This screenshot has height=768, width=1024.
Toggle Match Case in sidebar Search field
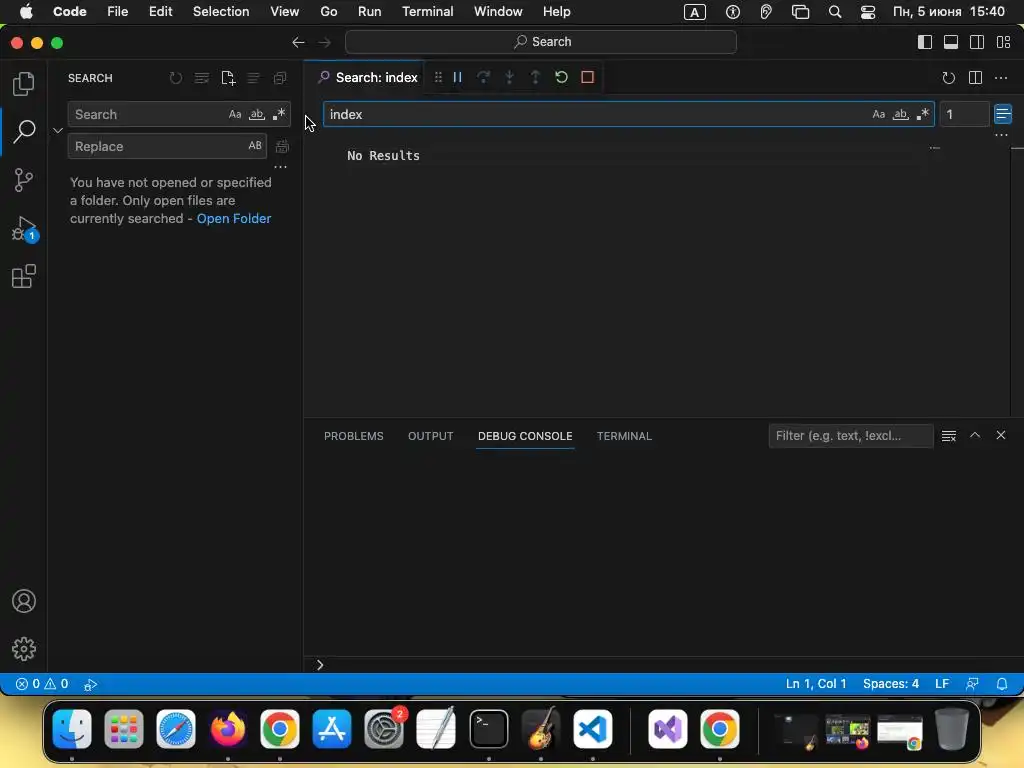(x=235, y=114)
